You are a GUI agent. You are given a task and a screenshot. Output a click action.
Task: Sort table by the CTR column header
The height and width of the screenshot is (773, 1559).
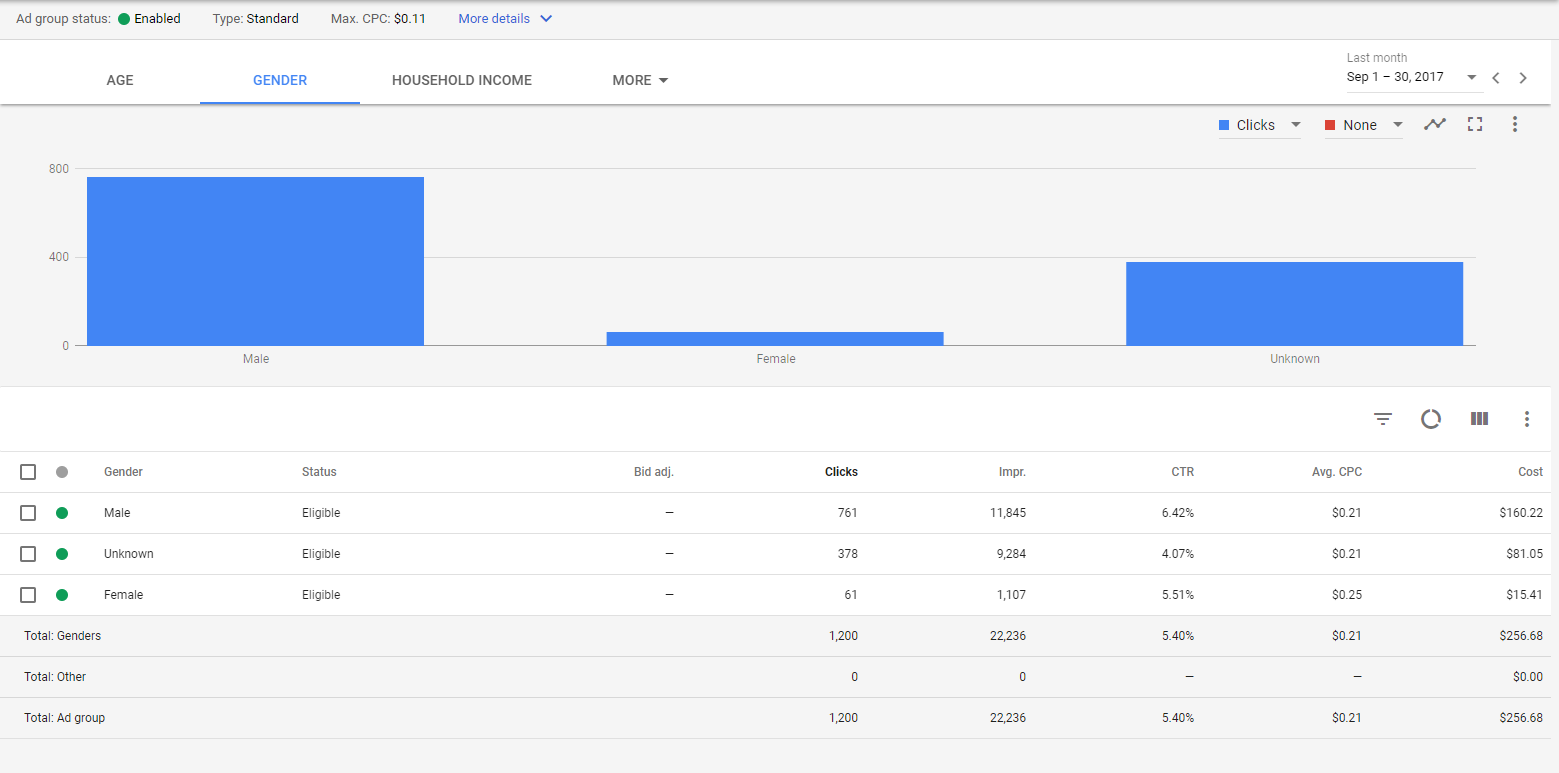pyautogui.click(x=1183, y=472)
